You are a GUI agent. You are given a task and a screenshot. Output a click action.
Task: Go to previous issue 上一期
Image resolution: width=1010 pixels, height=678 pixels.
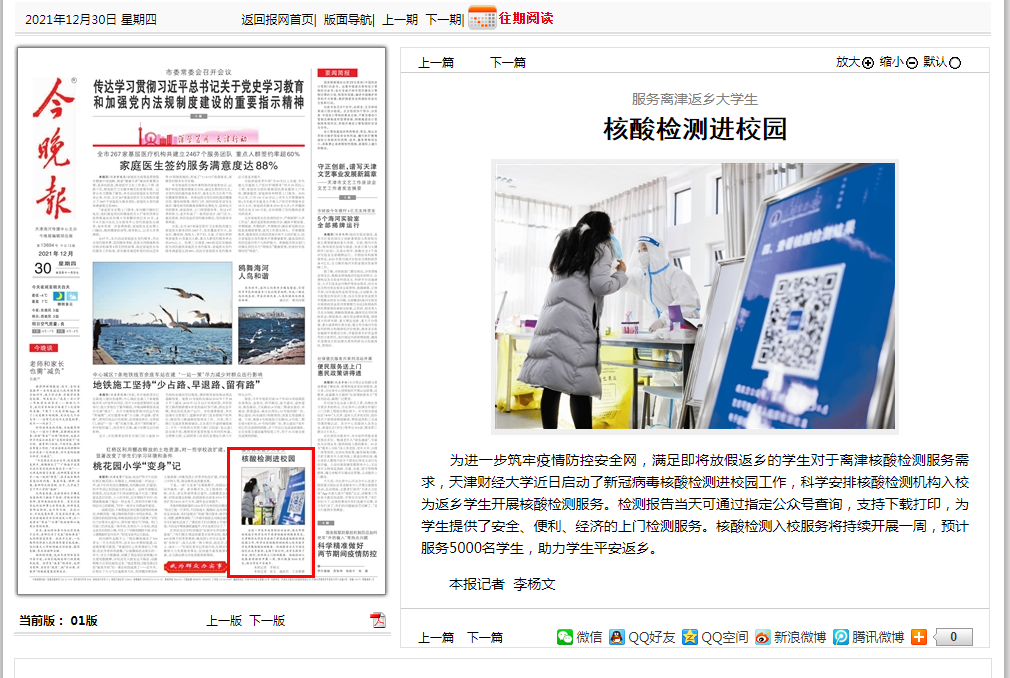coord(400,19)
